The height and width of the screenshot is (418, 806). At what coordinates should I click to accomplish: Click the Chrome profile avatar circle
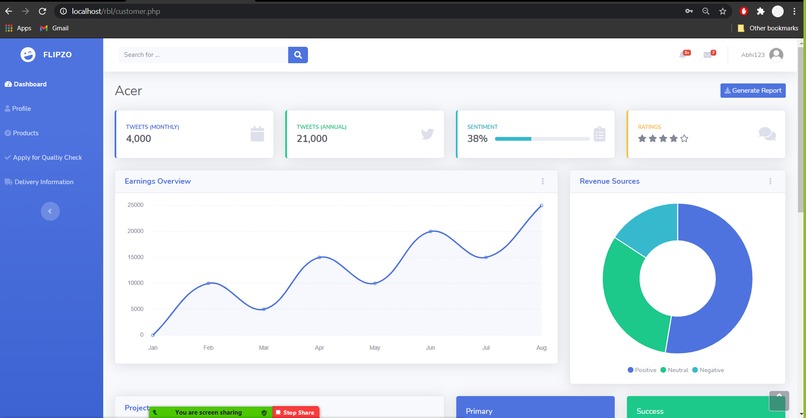778,11
